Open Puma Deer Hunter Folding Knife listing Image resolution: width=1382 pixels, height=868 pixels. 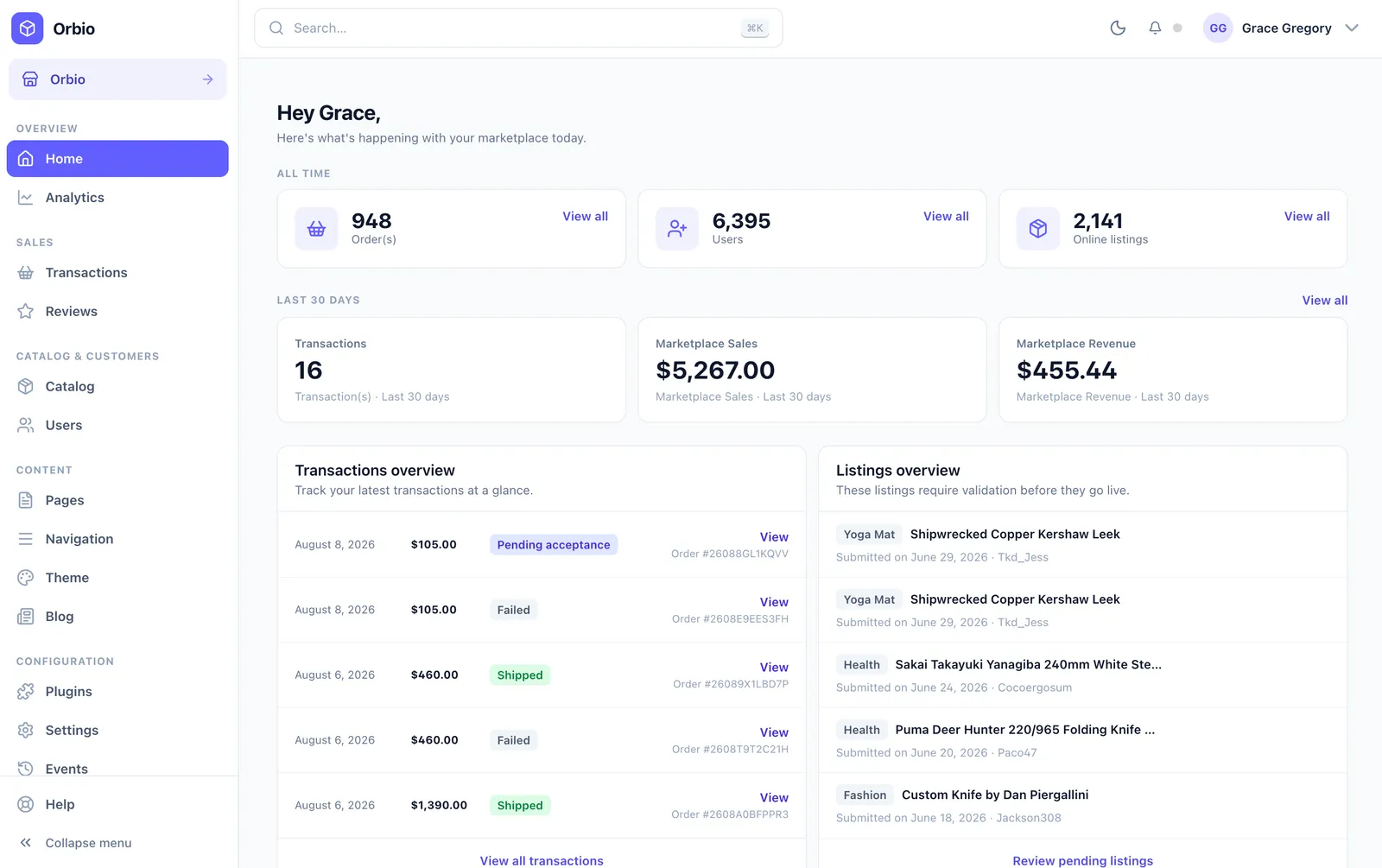(1024, 730)
